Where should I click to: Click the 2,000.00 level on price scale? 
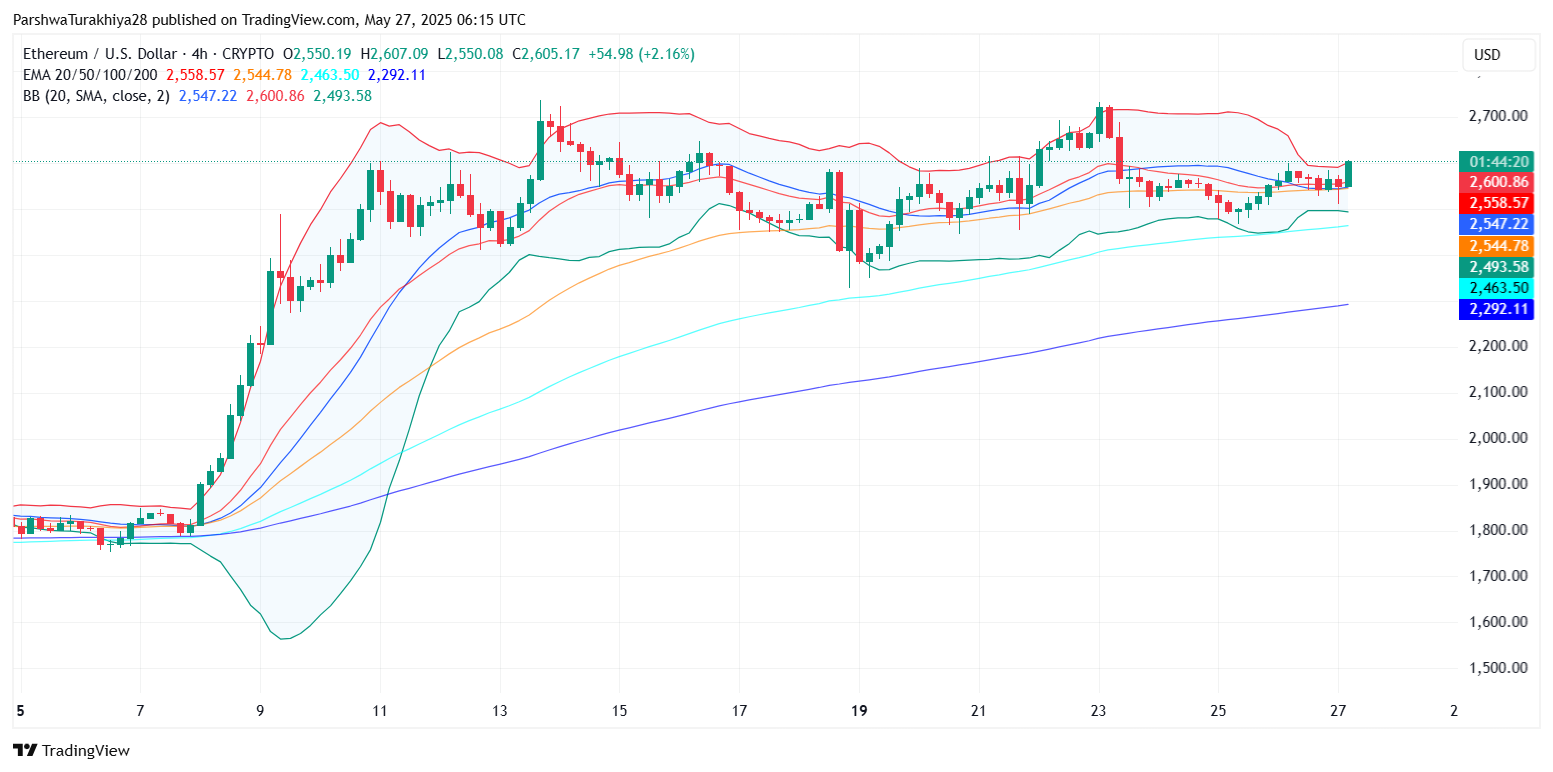(x=1497, y=438)
